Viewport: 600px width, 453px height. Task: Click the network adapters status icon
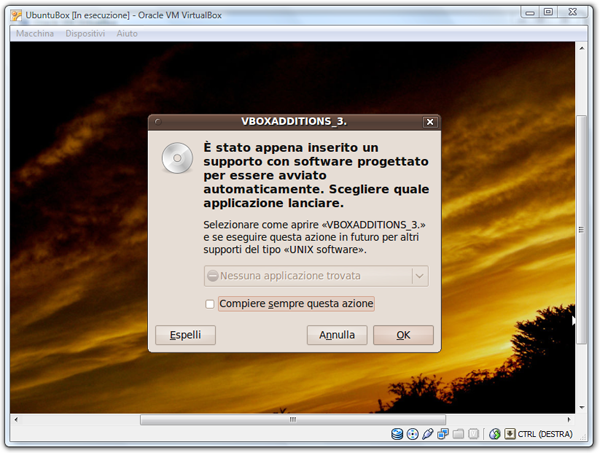click(443, 434)
